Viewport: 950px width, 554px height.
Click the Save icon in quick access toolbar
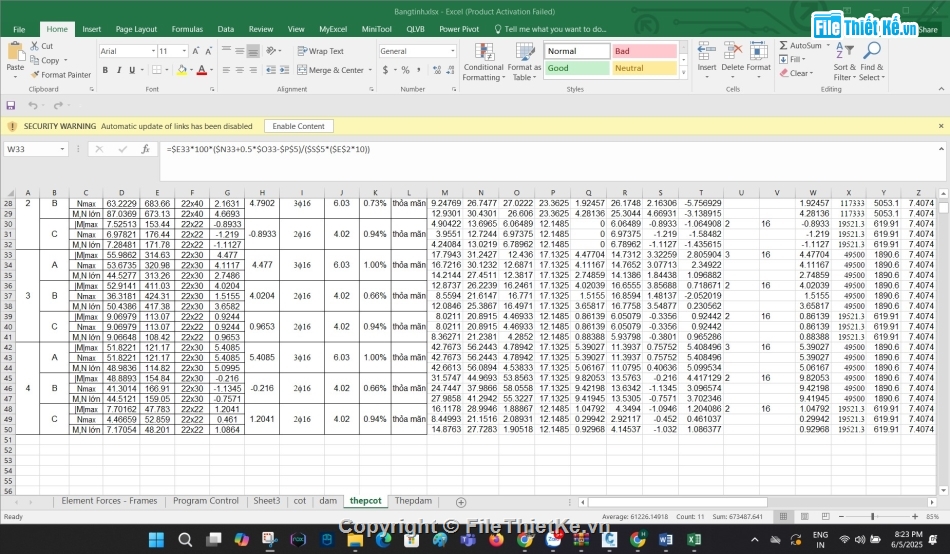[x=11, y=105]
